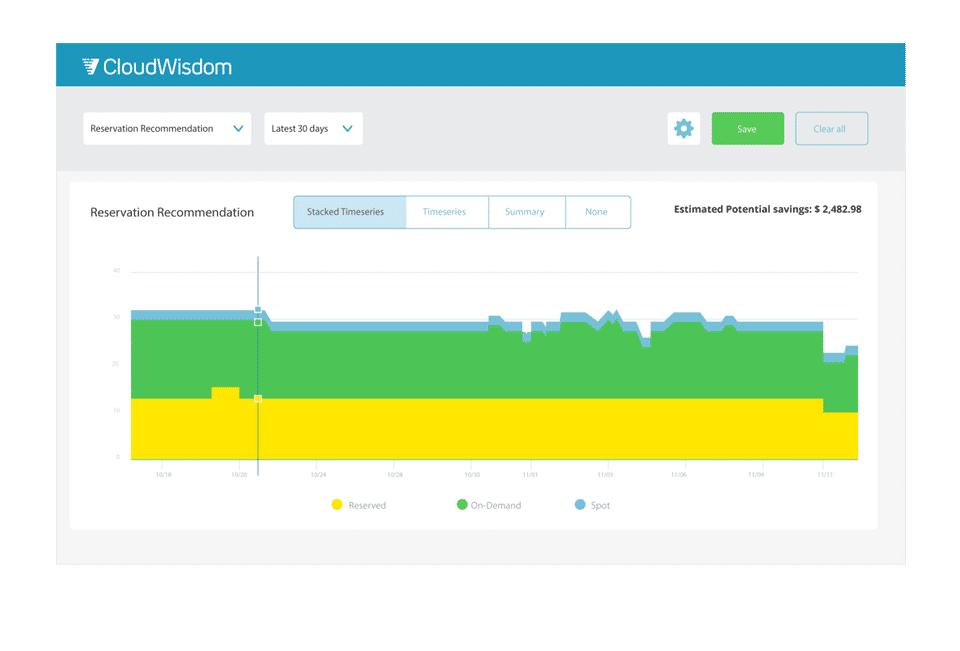
Task: Toggle the Spot legend item
Action: (x=593, y=505)
